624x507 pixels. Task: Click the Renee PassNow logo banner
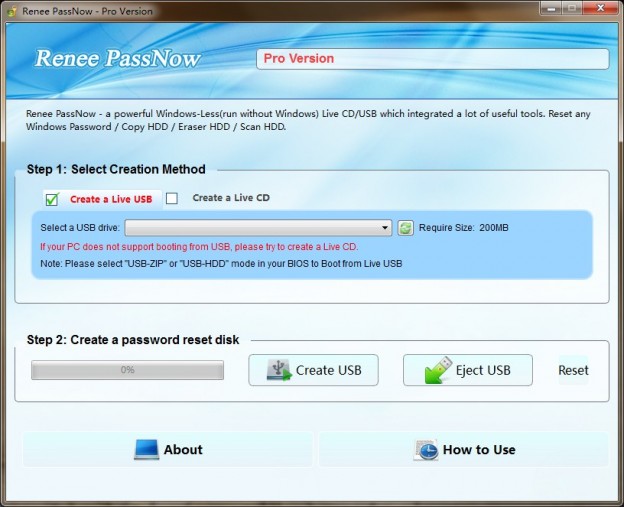(x=118, y=58)
